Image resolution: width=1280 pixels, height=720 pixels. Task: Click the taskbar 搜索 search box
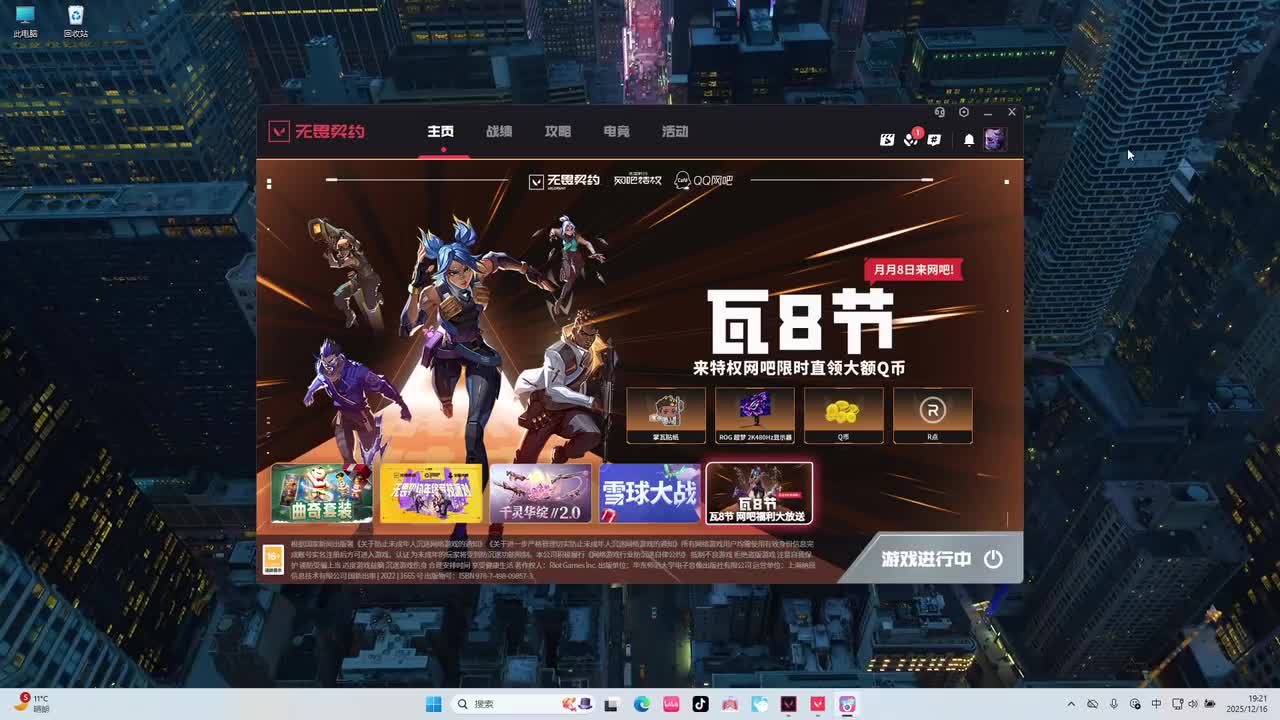(x=524, y=704)
